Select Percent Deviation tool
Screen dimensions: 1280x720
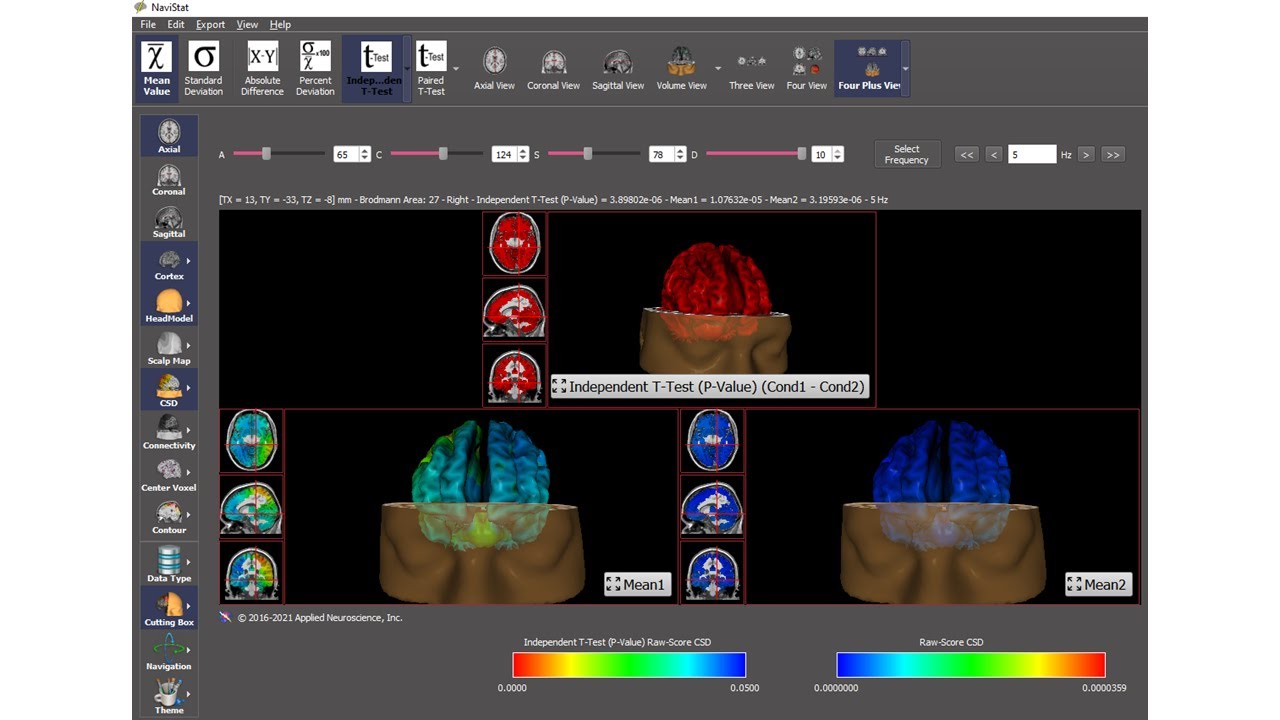315,69
